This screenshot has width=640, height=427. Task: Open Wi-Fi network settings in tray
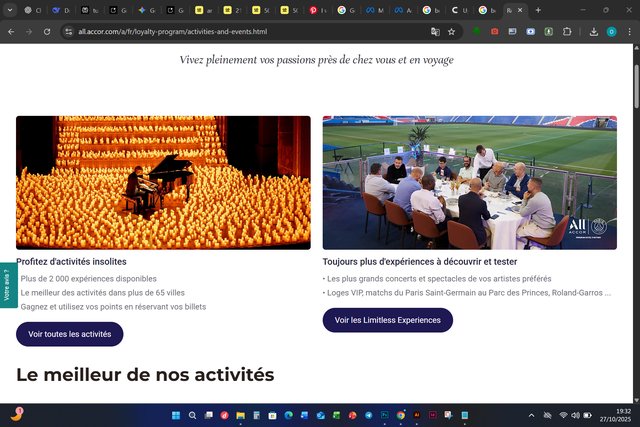pos(563,415)
